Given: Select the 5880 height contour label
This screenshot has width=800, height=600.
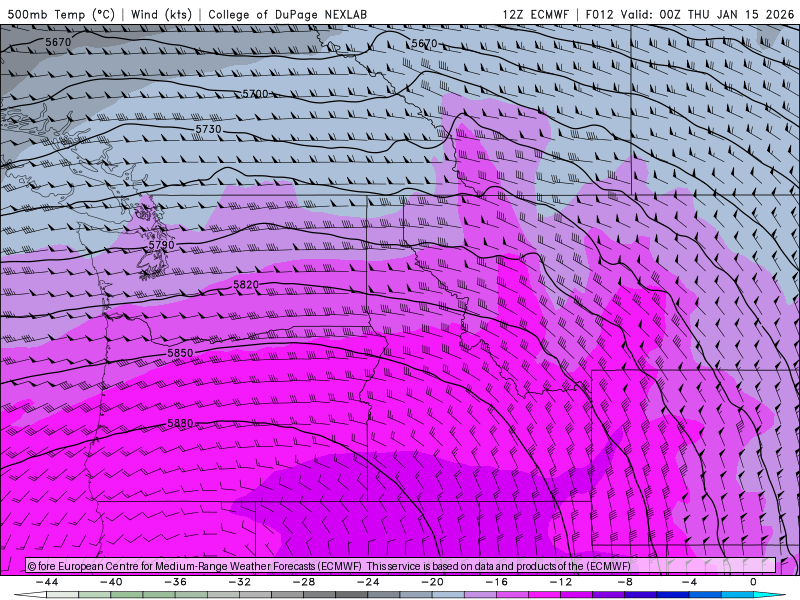Looking at the screenshot, I should (x=180, y=423).
